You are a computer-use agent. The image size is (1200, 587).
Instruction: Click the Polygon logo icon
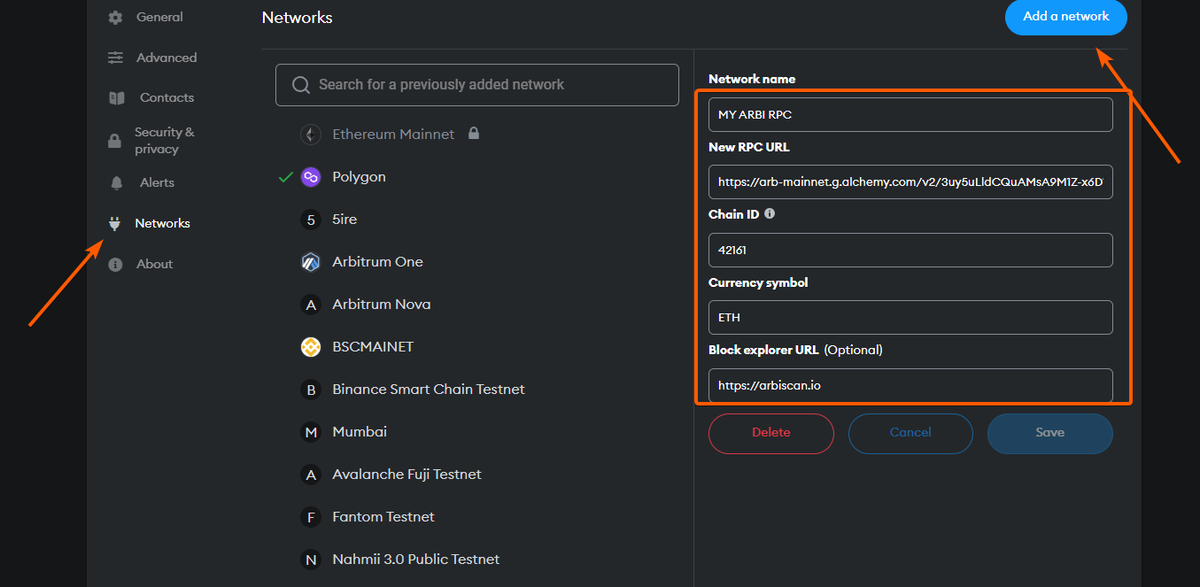pos(311,177)
